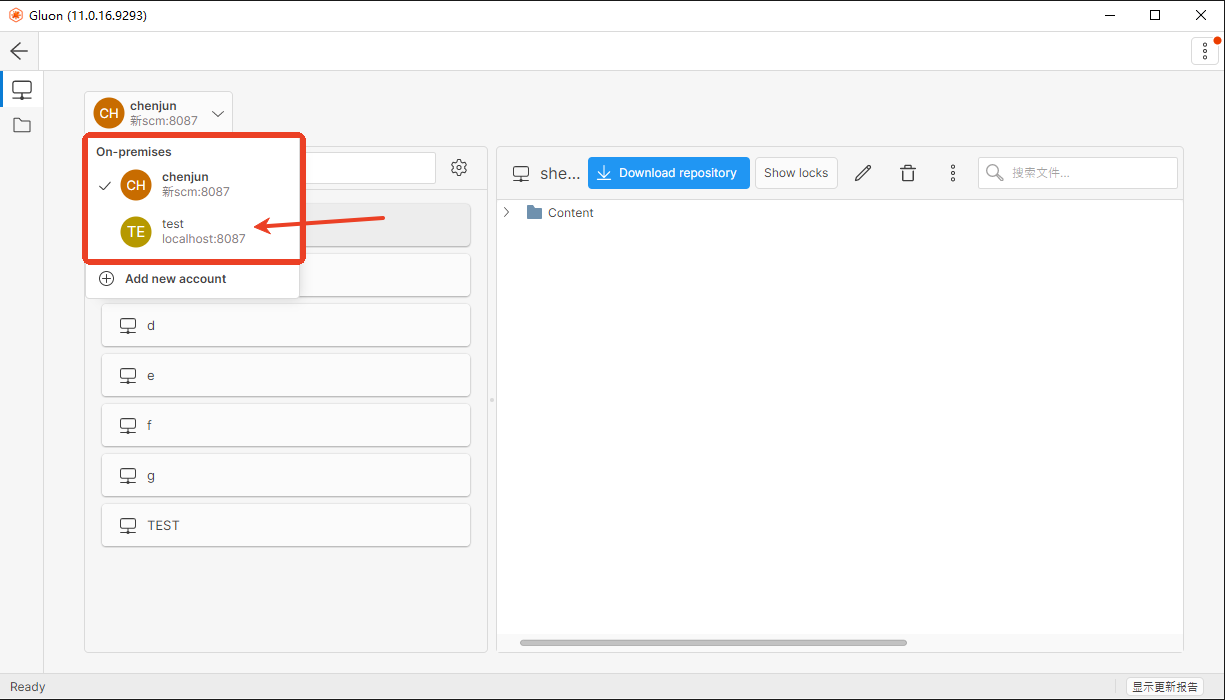
Task: Open the repositories monitor sidebar icon
Action: click(x=21, y=90)
